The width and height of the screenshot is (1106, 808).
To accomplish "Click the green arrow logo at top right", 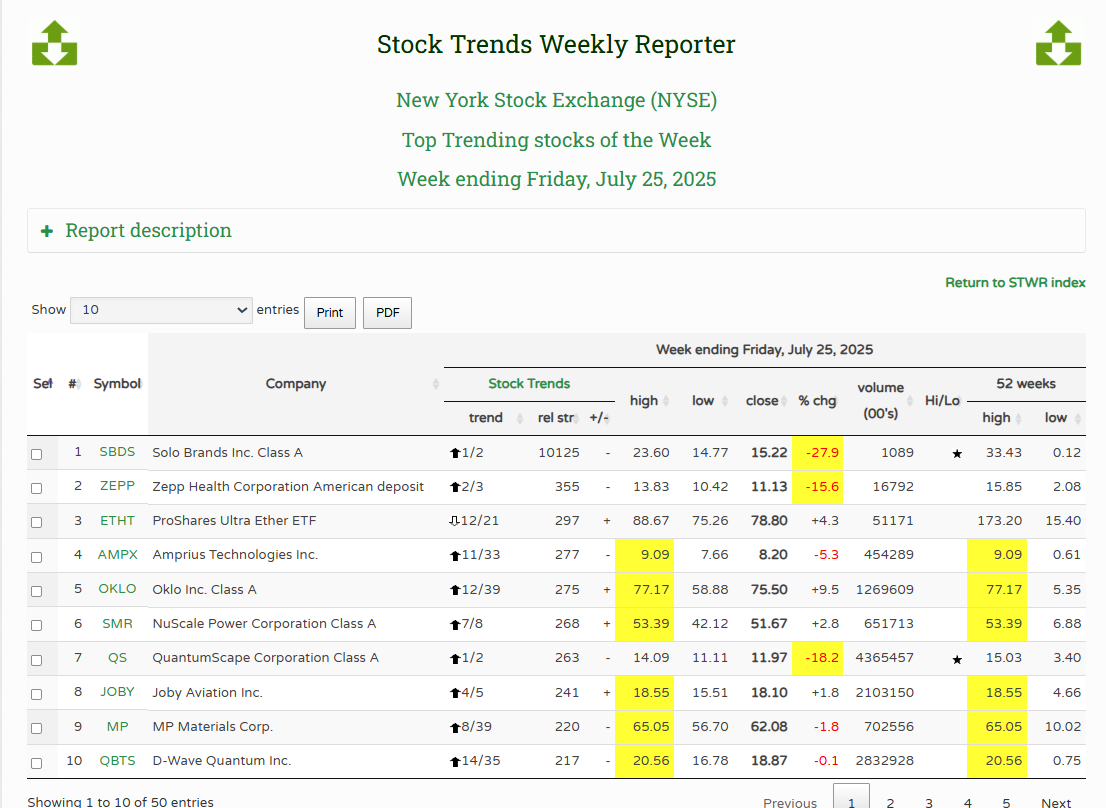I will click(x=1058, y=43).
